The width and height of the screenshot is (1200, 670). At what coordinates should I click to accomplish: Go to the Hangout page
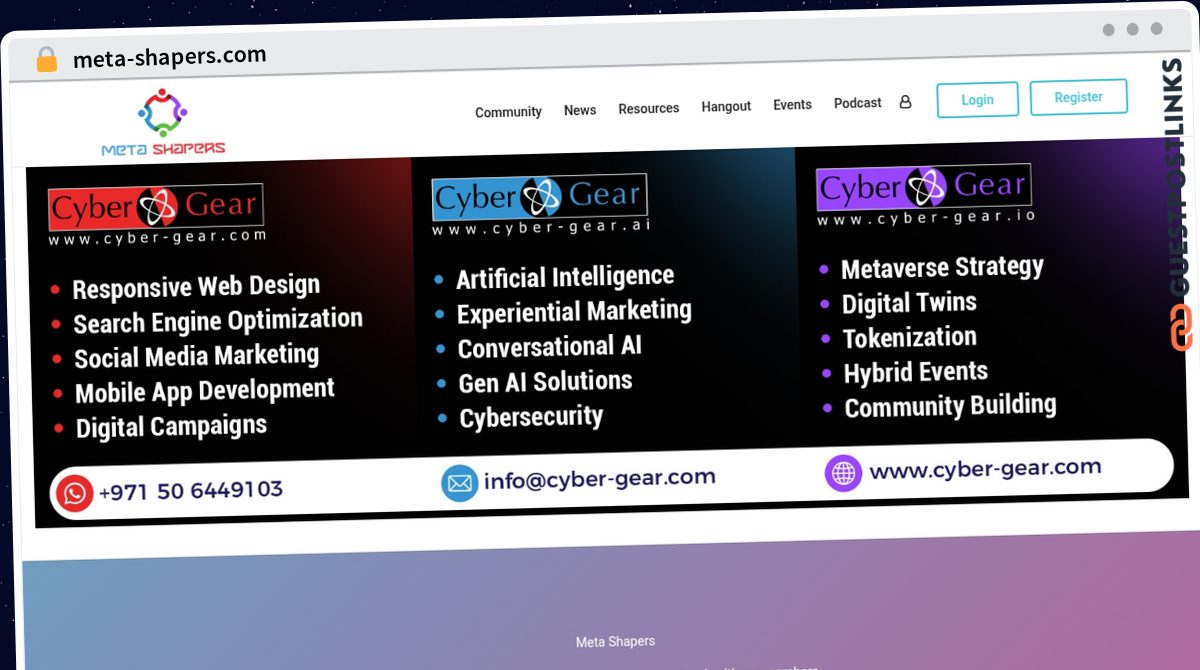pos(726,106)
